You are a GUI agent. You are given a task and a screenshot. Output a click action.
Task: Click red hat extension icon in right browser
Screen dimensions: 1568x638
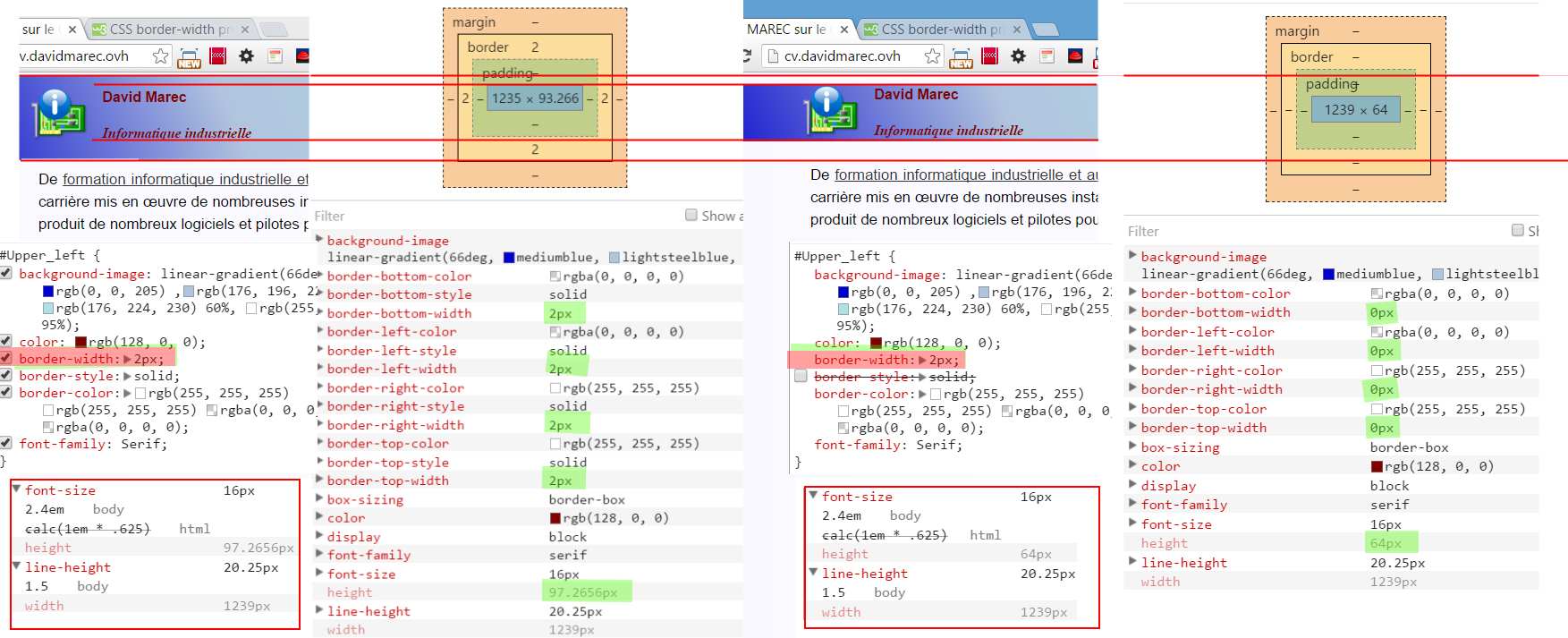[1075, 56]
